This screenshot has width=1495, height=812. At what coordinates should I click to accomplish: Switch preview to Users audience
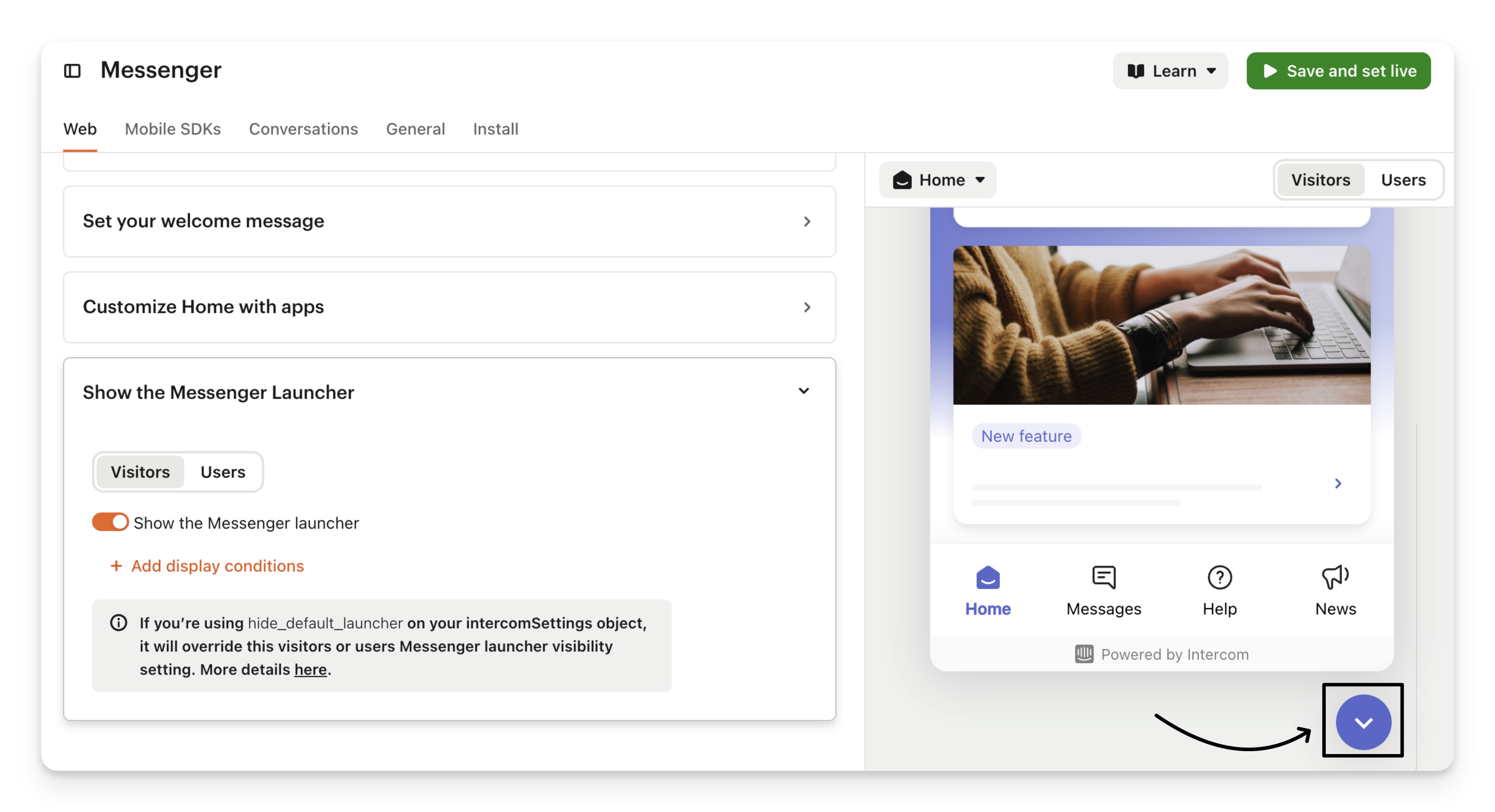(1403, 180)
